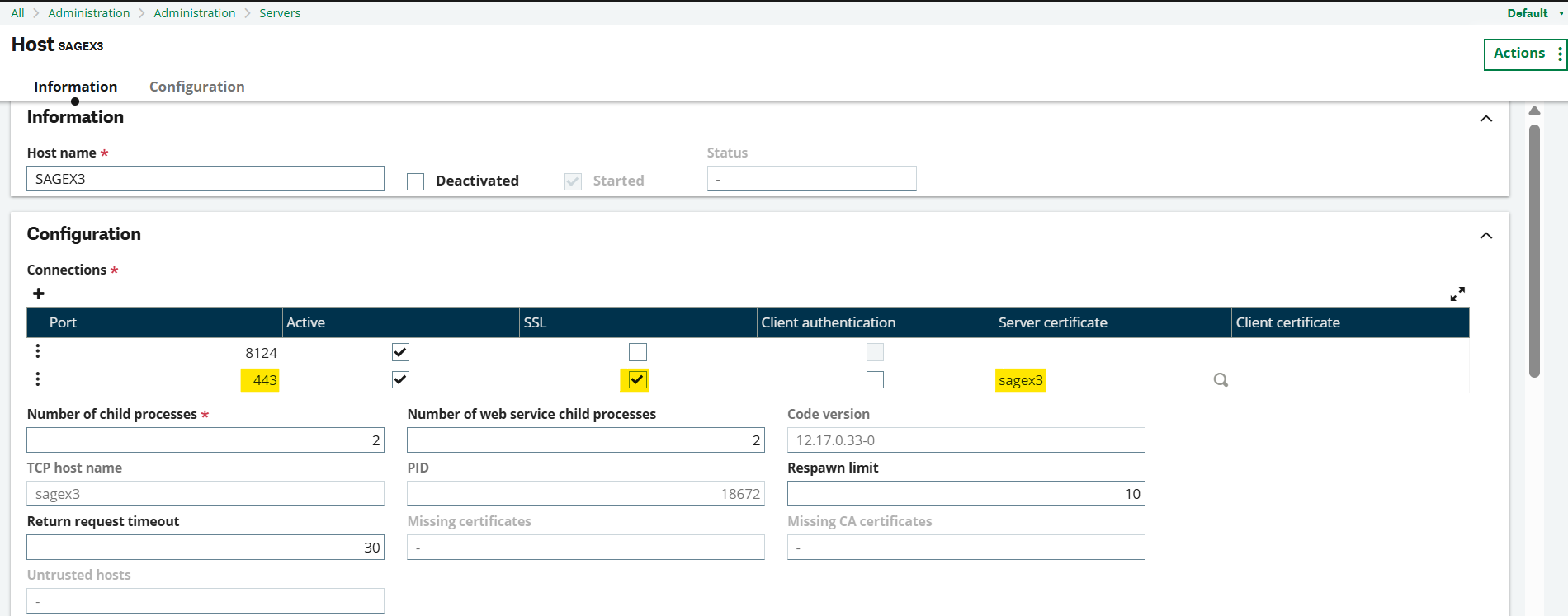Add a new connection row with plus icon
Image resolution: width=1568 pixels, height=616 pixels.
coord(38,294)
